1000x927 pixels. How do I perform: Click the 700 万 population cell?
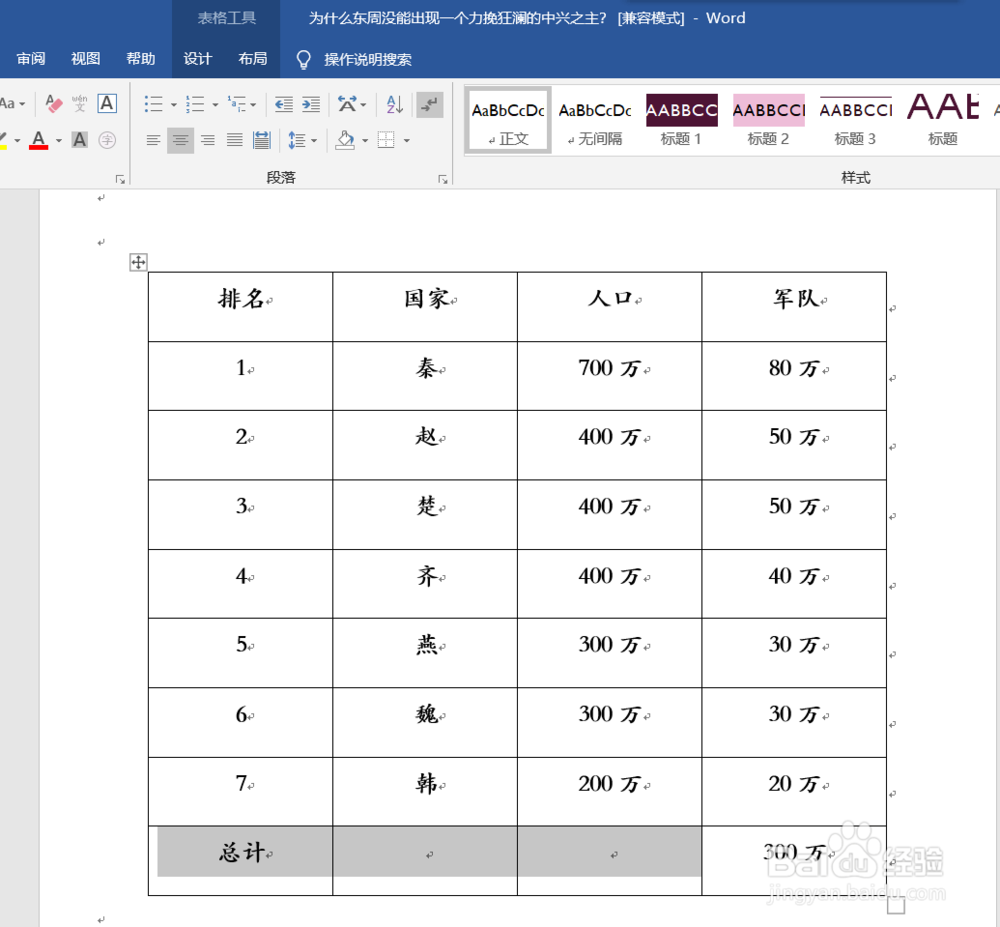(610, 376)
